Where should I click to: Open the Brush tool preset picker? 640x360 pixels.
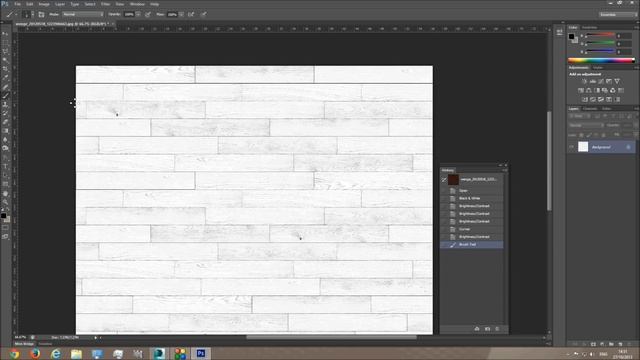12,14
